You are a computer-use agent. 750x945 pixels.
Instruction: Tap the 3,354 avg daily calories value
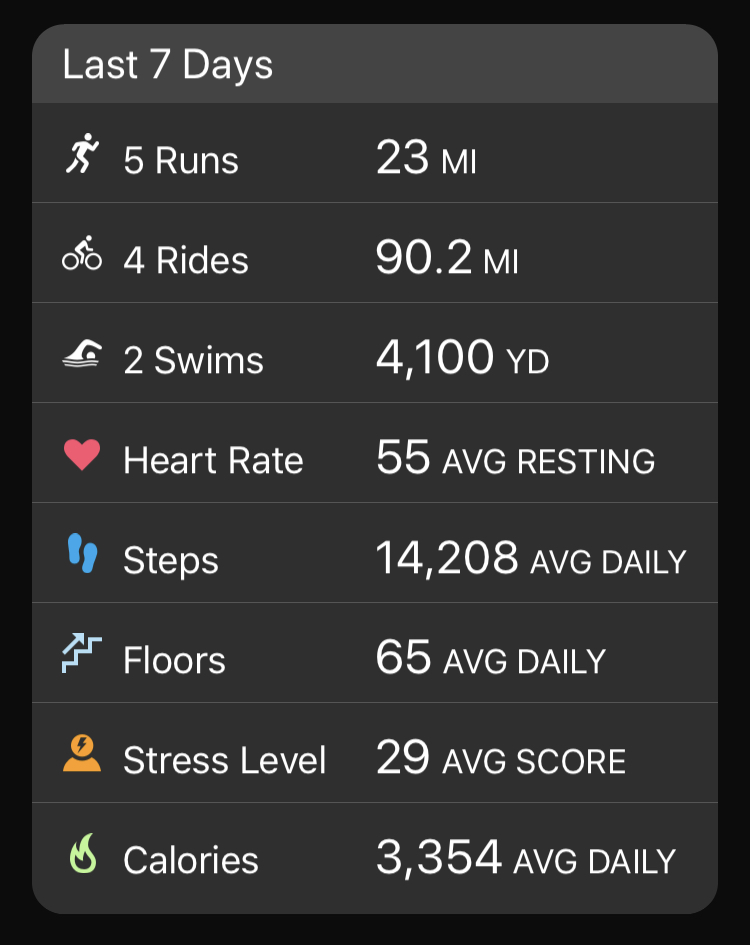point(525,859)
